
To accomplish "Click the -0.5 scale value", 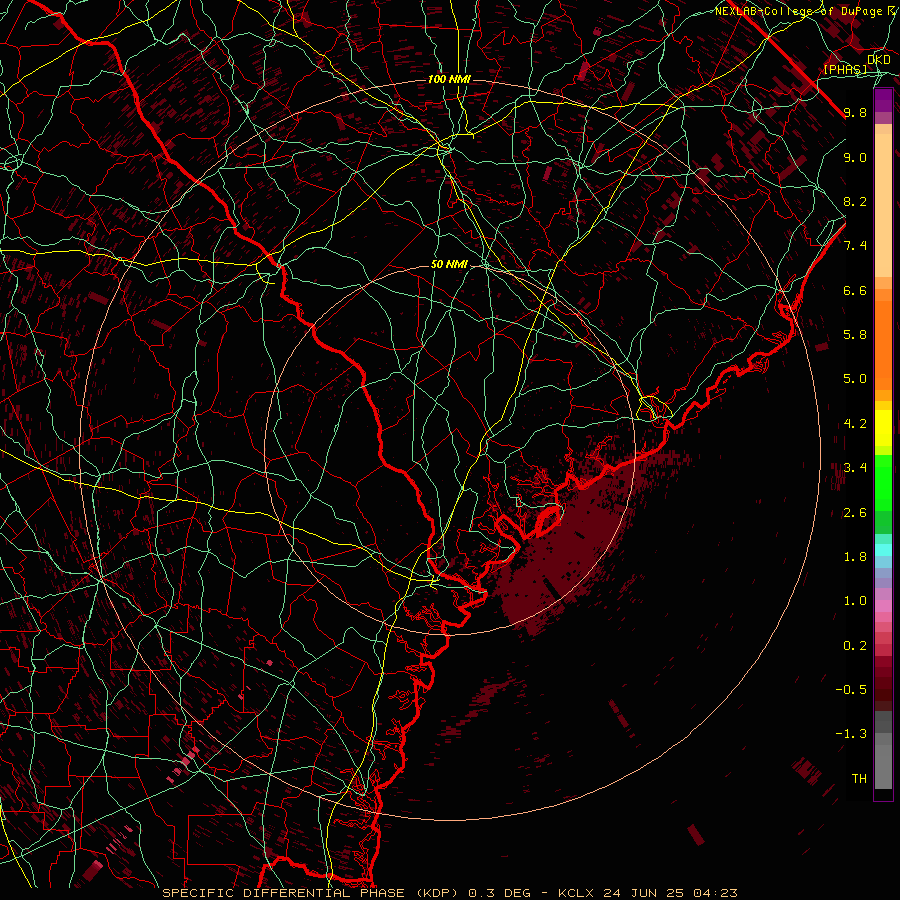I will pyautogui.click(x=851, y=690).
